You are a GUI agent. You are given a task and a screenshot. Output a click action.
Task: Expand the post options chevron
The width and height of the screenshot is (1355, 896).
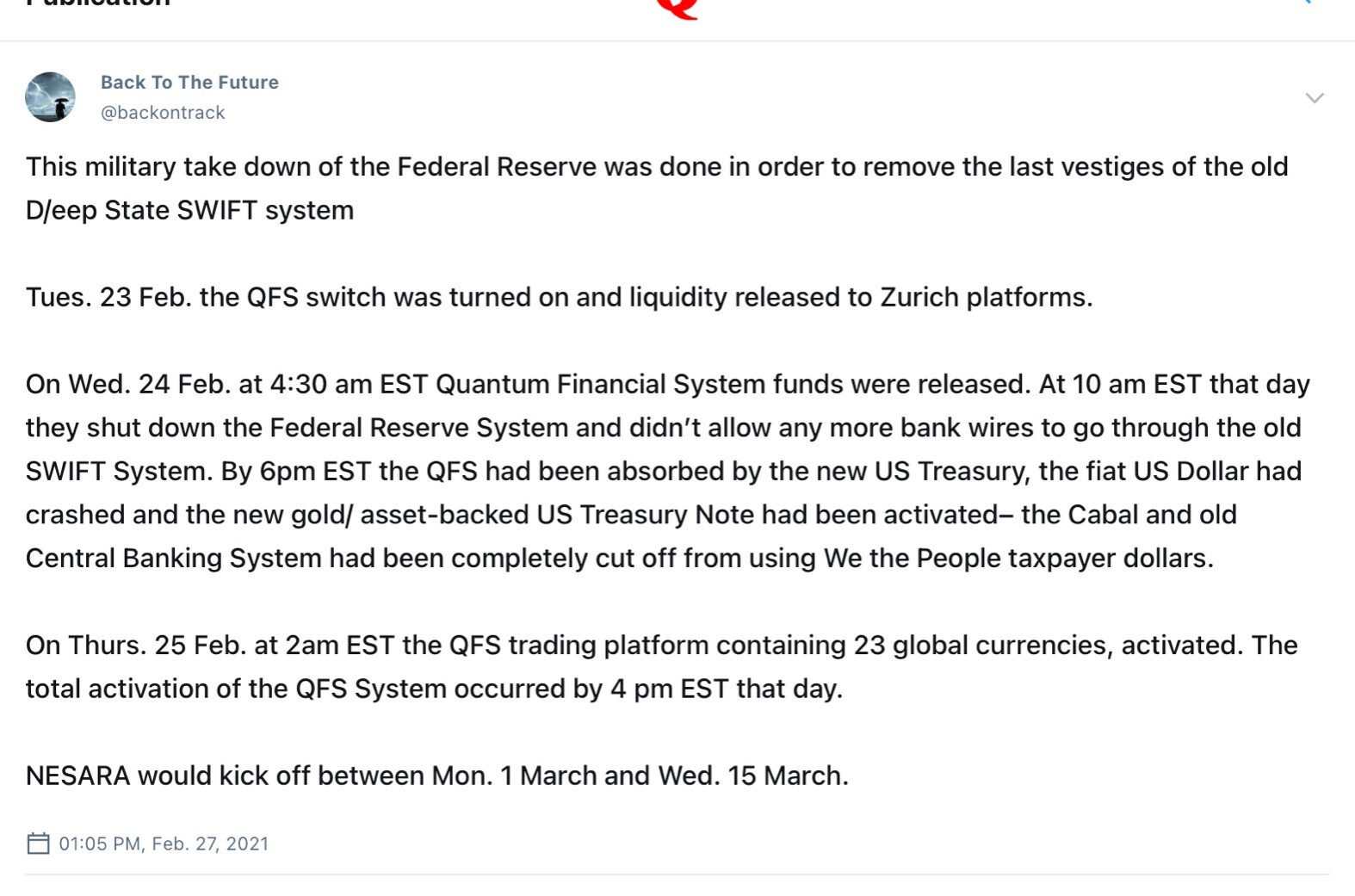1314,98
